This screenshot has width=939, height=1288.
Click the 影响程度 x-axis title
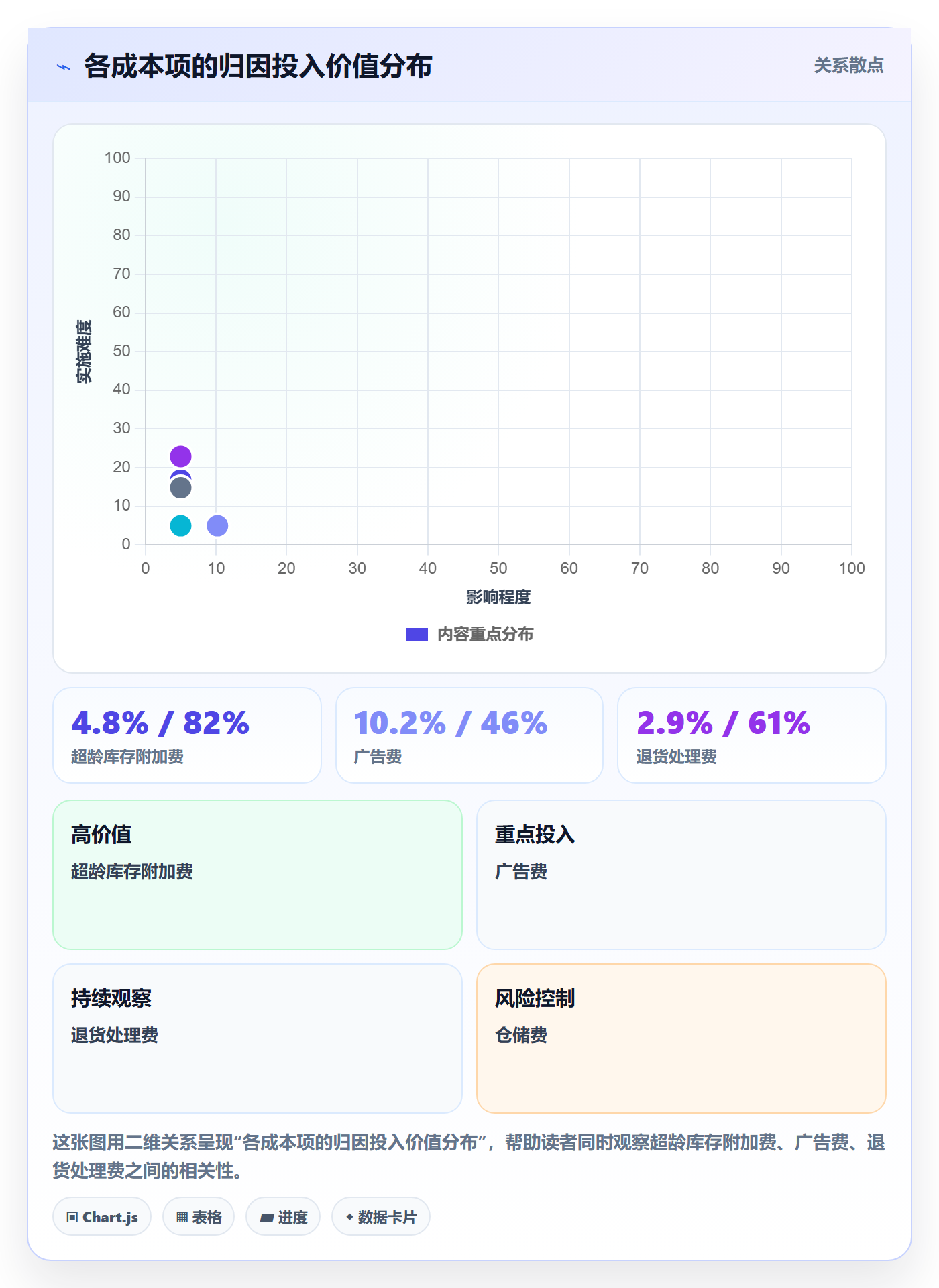(498, 597)
